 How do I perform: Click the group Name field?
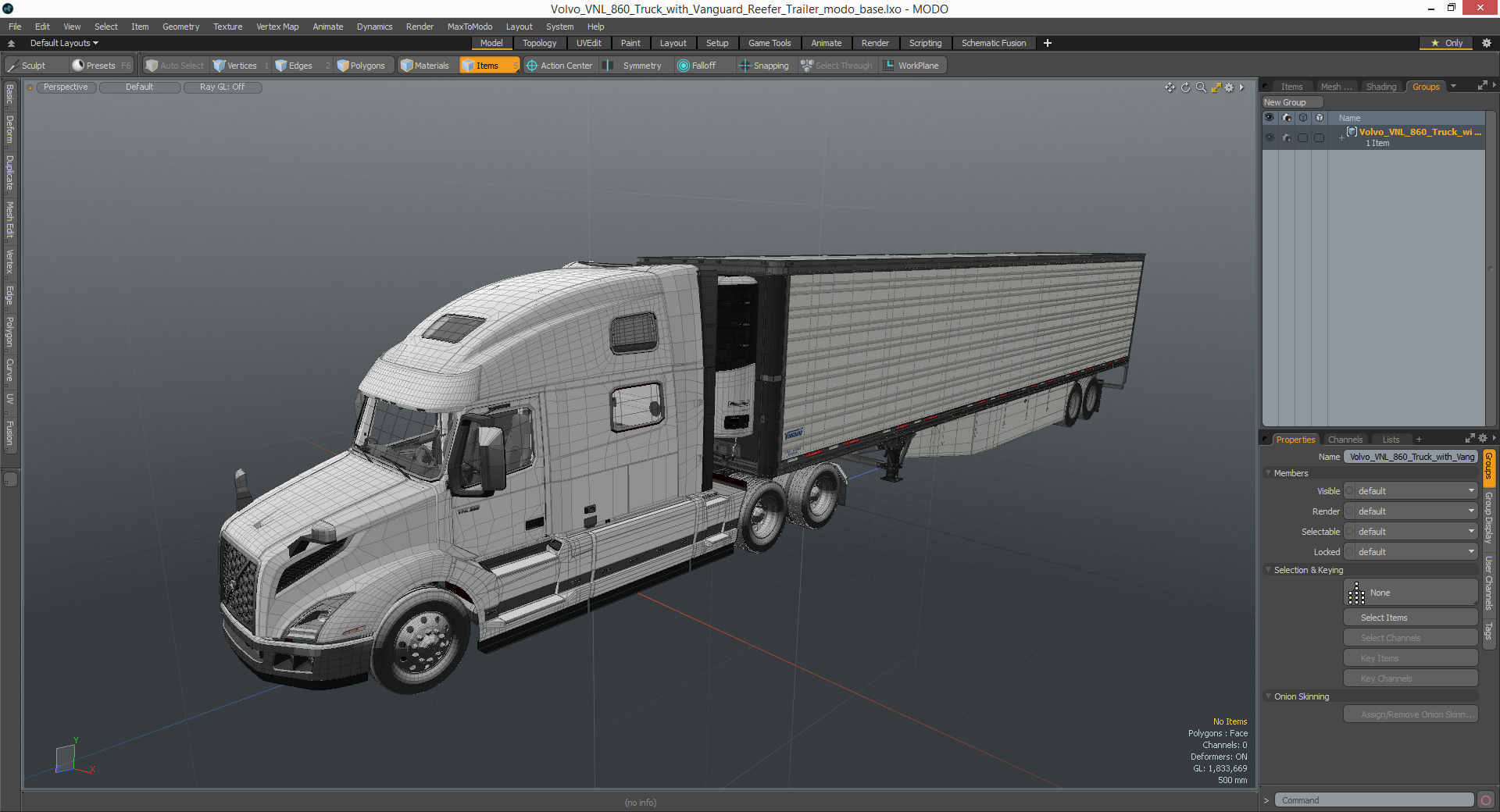1410,457
